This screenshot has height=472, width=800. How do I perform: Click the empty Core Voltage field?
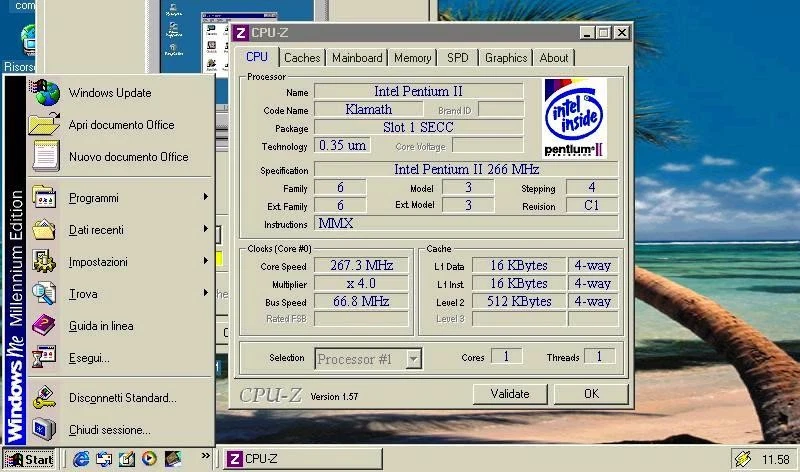[488, 145]
